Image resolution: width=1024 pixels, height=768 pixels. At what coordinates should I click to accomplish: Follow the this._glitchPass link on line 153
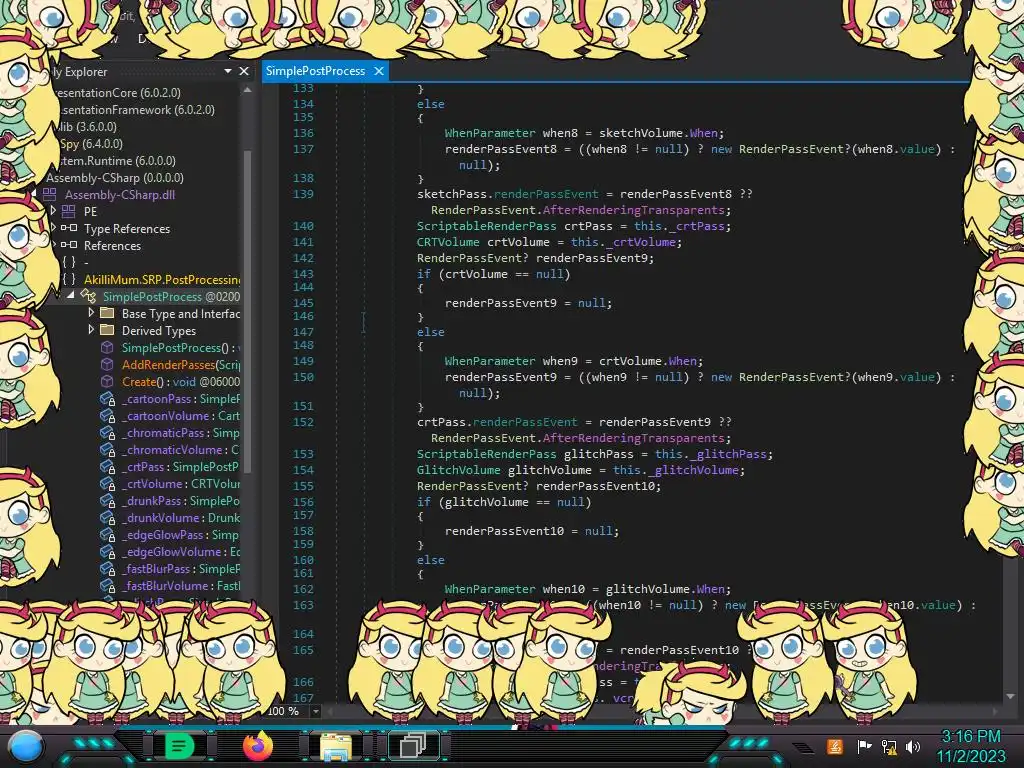point(713,454)
